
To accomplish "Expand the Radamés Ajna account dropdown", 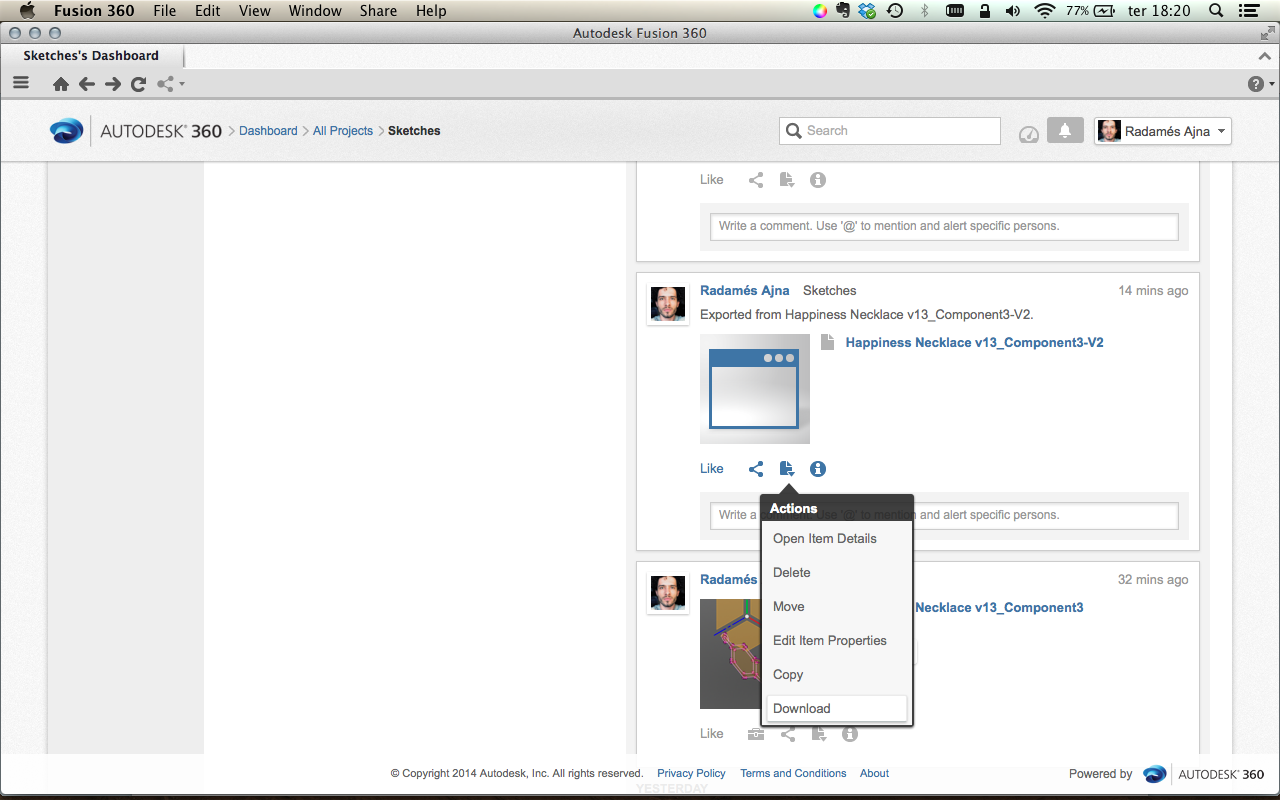I will [1163, 131].
